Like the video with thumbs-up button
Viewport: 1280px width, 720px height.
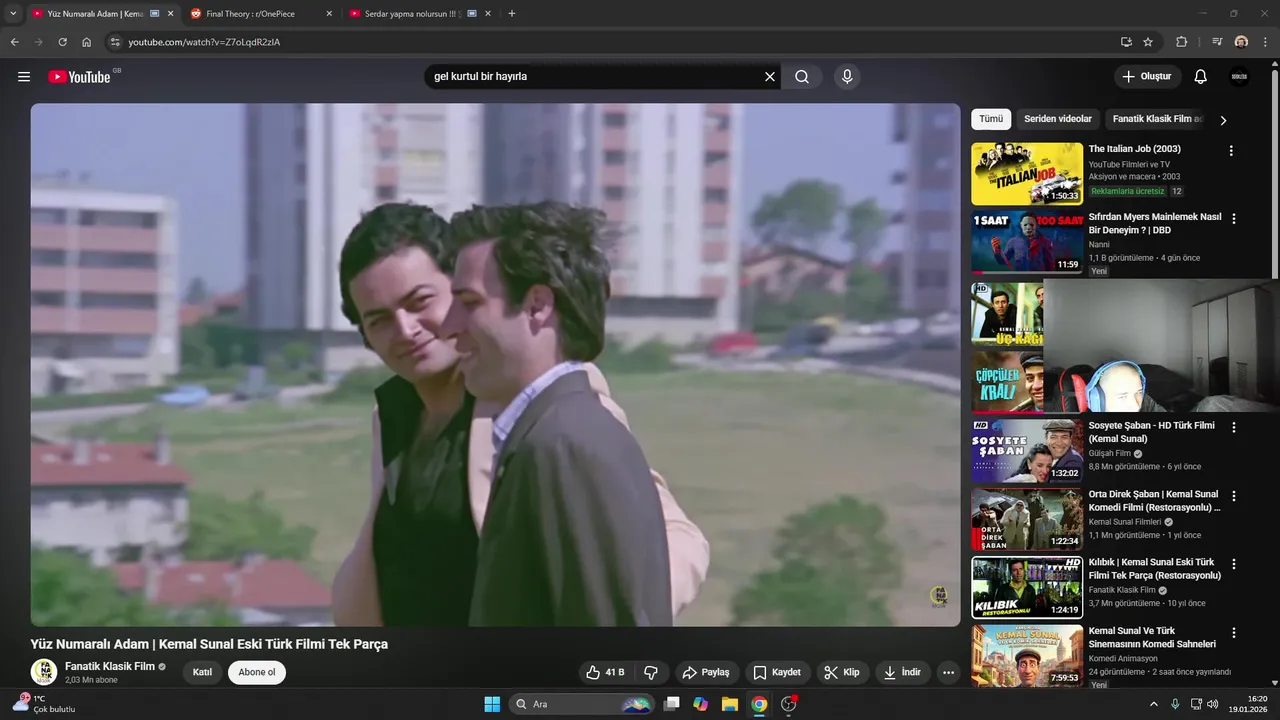click(x=605, y=672)
